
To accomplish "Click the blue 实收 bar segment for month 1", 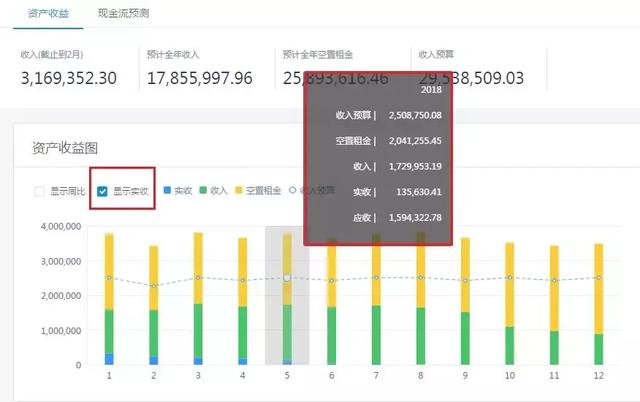I will tap(109, 358).
